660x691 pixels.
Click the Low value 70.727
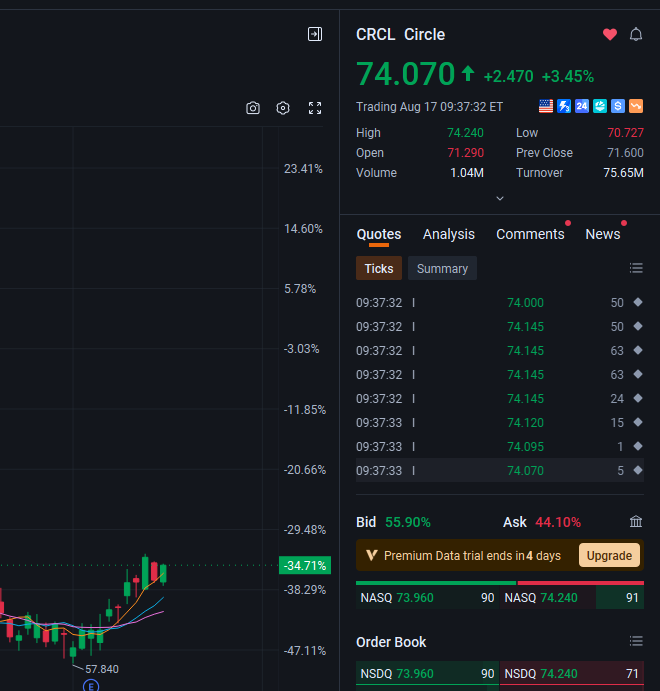625,133
